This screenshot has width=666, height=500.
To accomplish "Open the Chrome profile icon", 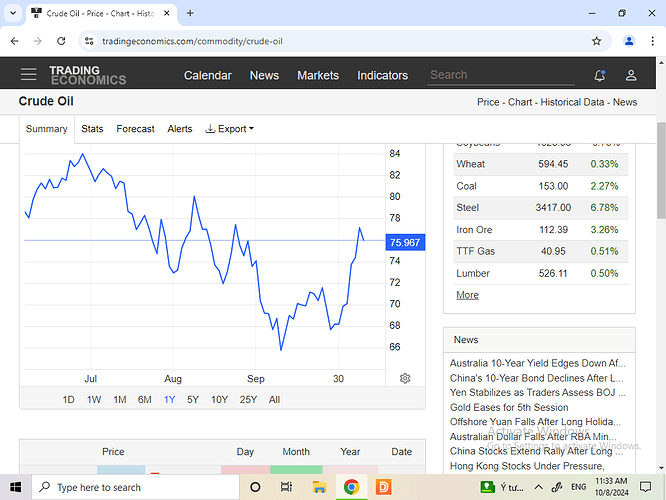I will [x=629, y=41].
